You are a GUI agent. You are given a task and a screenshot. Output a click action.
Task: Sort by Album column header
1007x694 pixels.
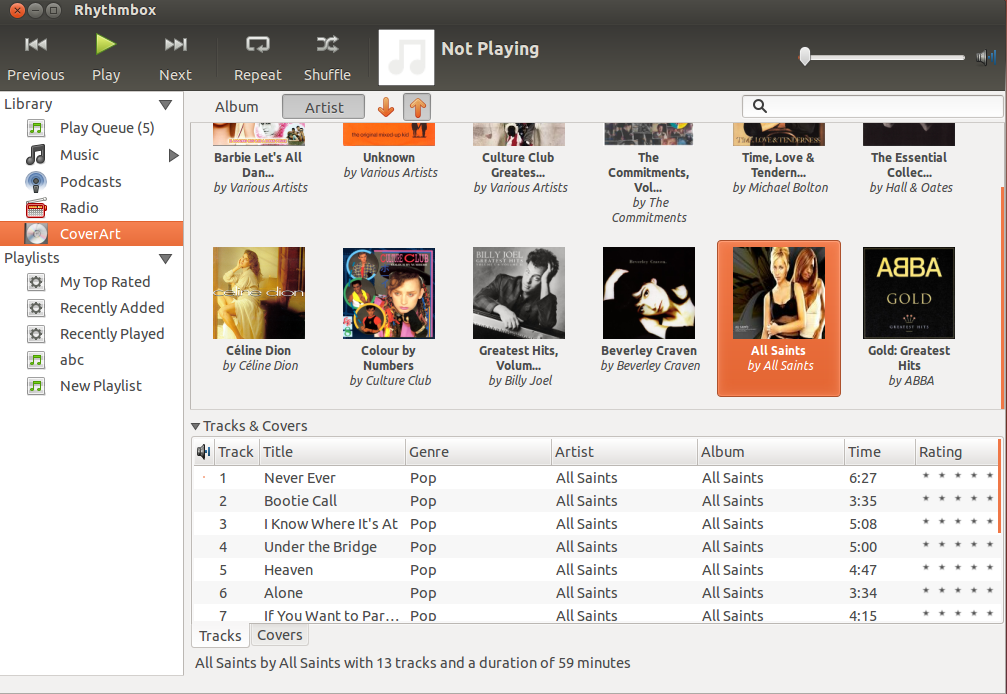pyautogui.click(x=771, y=452)
